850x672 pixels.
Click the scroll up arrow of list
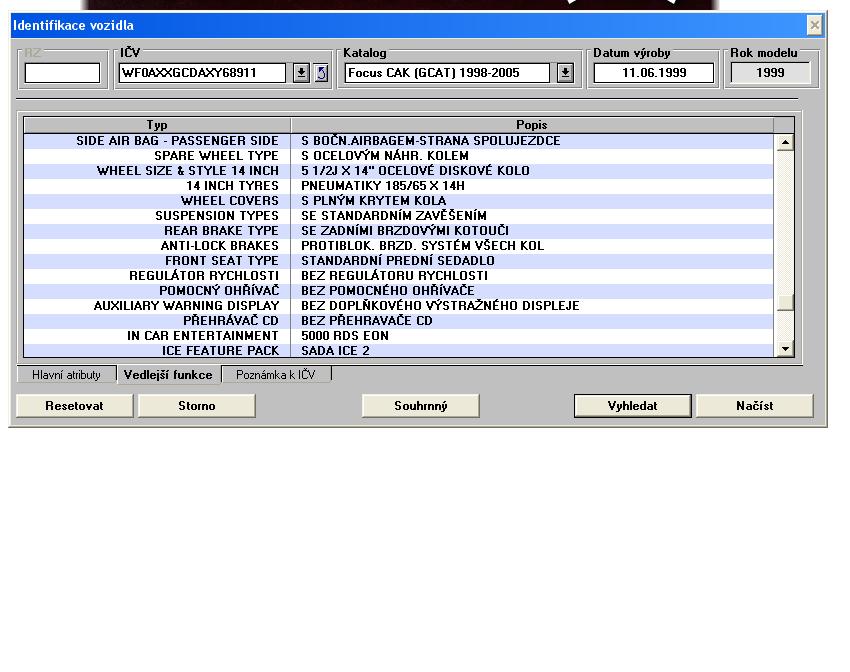(x=785, y=142)
